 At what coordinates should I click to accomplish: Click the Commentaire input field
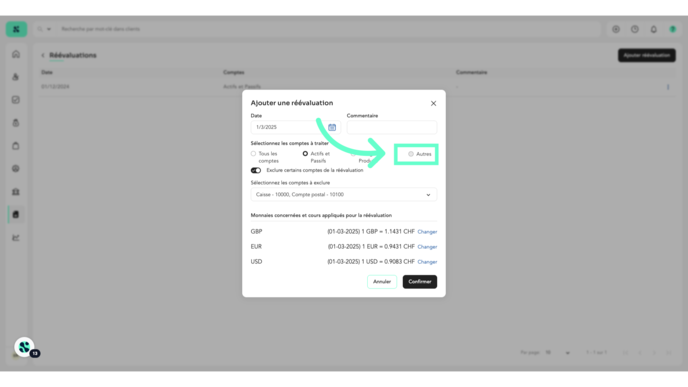pos(392,127)
